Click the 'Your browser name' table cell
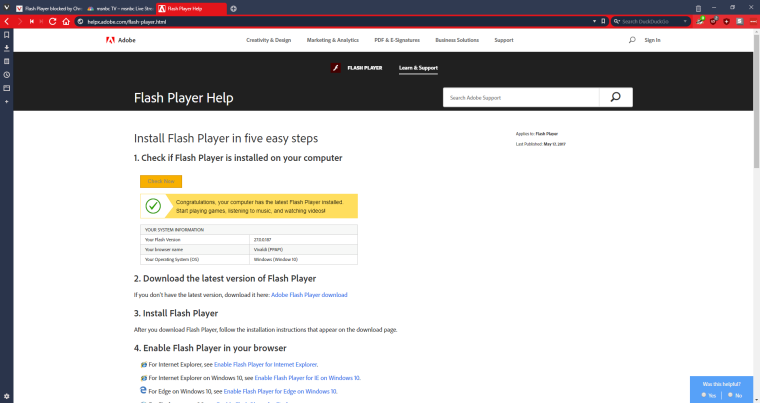 195,249
